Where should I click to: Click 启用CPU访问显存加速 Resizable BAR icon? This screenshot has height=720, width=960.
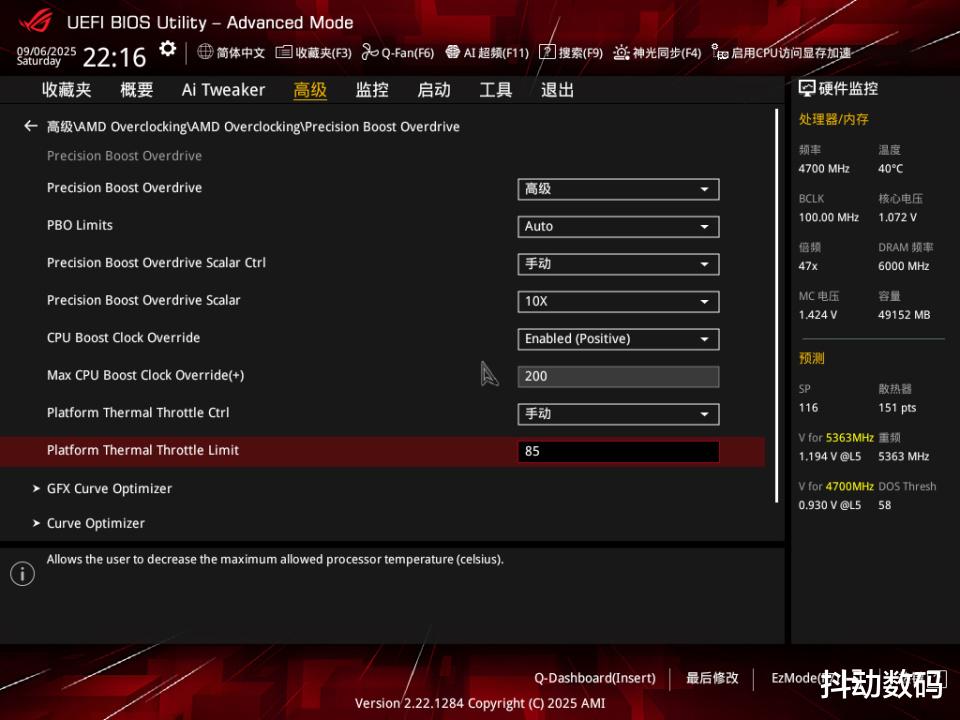pyautogui.click(x=719, y=53)
